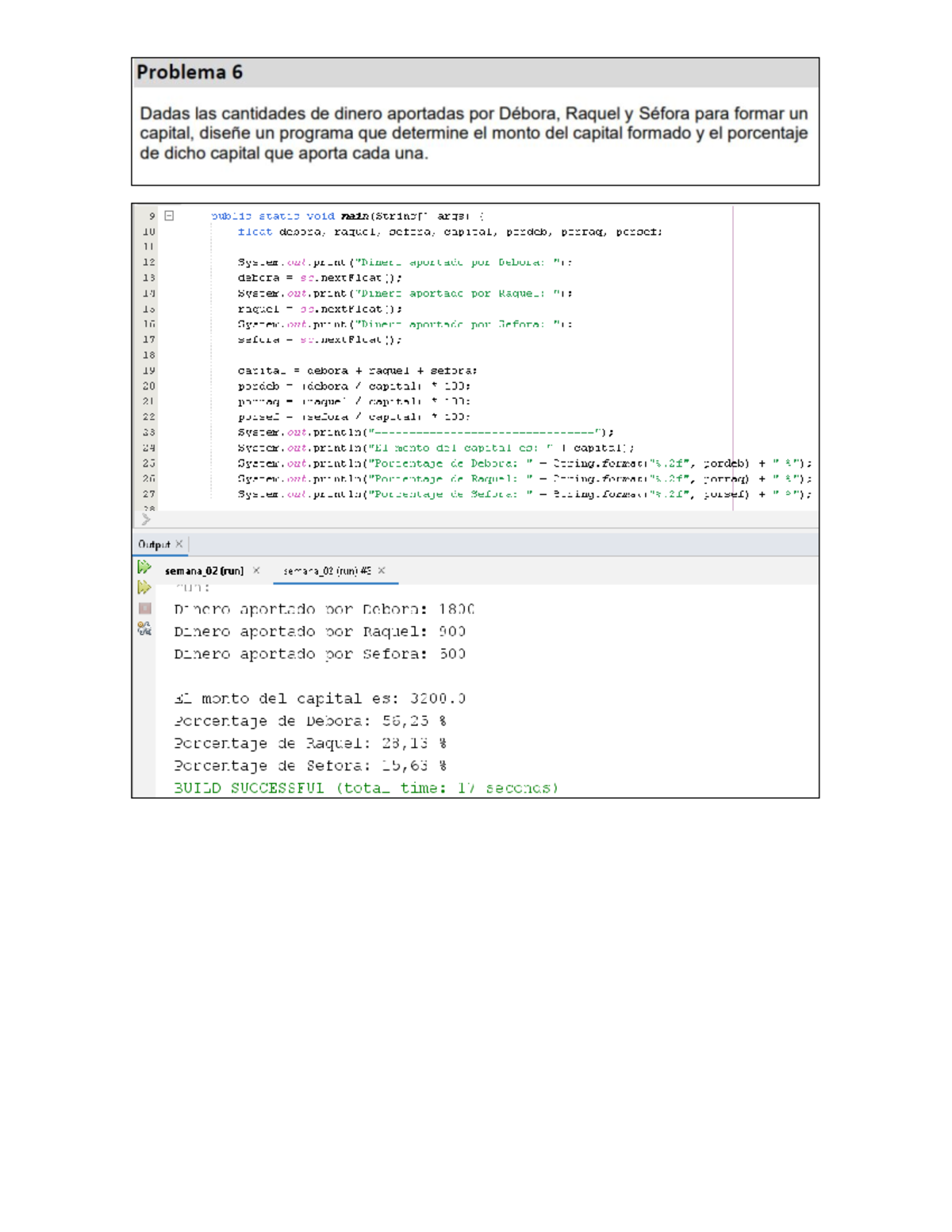The width and height of the screenshot is (952, 1232).
Task: Click the yellow Re-run with different parameters icon
Action: pos(144,588)
